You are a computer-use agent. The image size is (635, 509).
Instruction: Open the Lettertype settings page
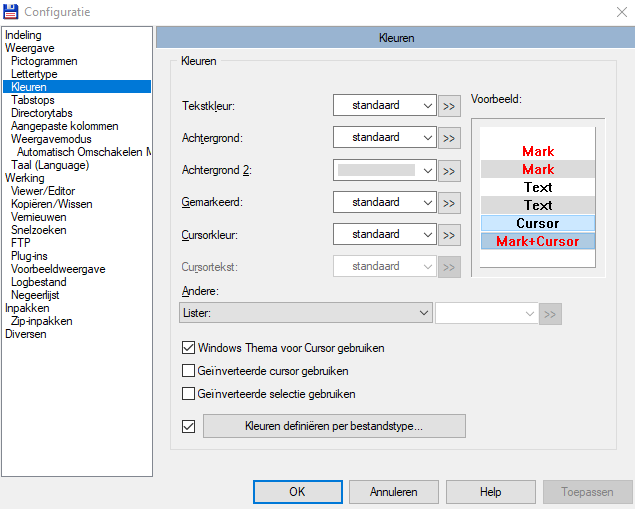point(34,74)
